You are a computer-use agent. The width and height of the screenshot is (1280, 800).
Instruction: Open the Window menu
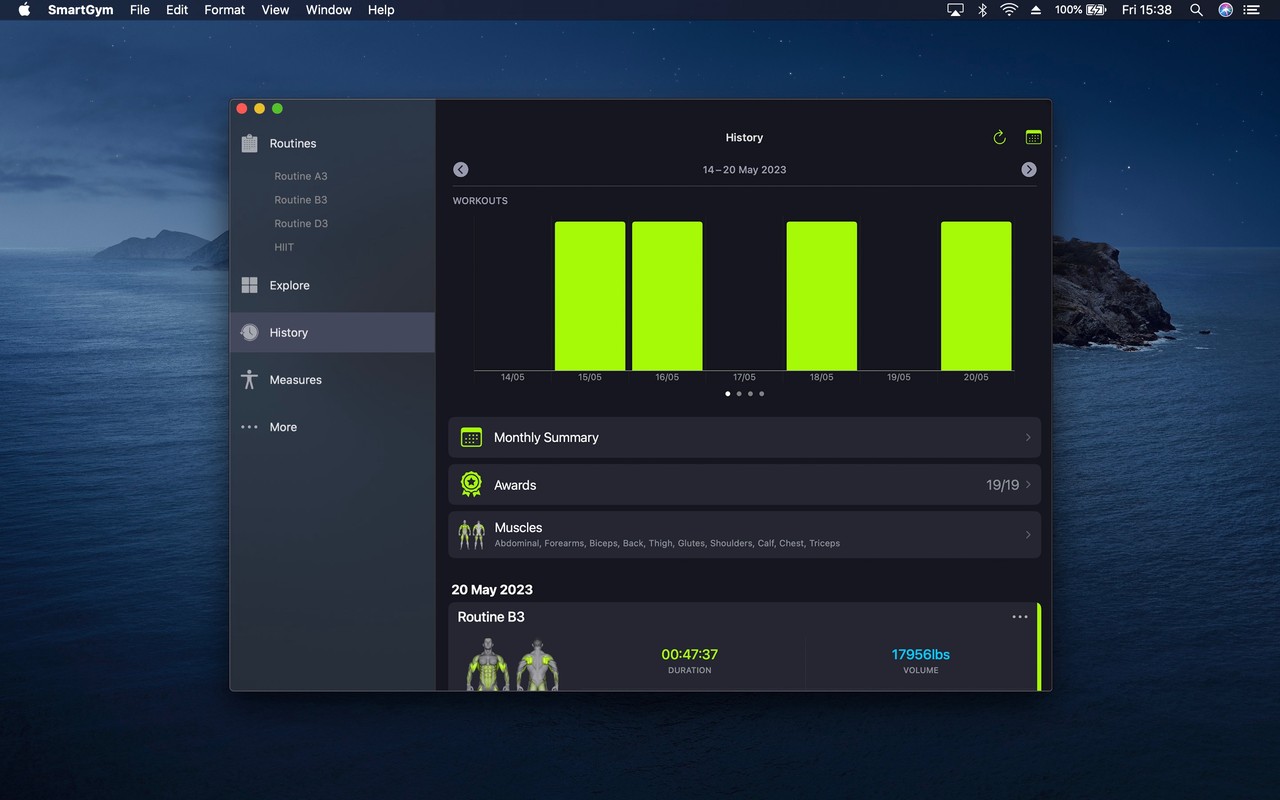[329, 10]
